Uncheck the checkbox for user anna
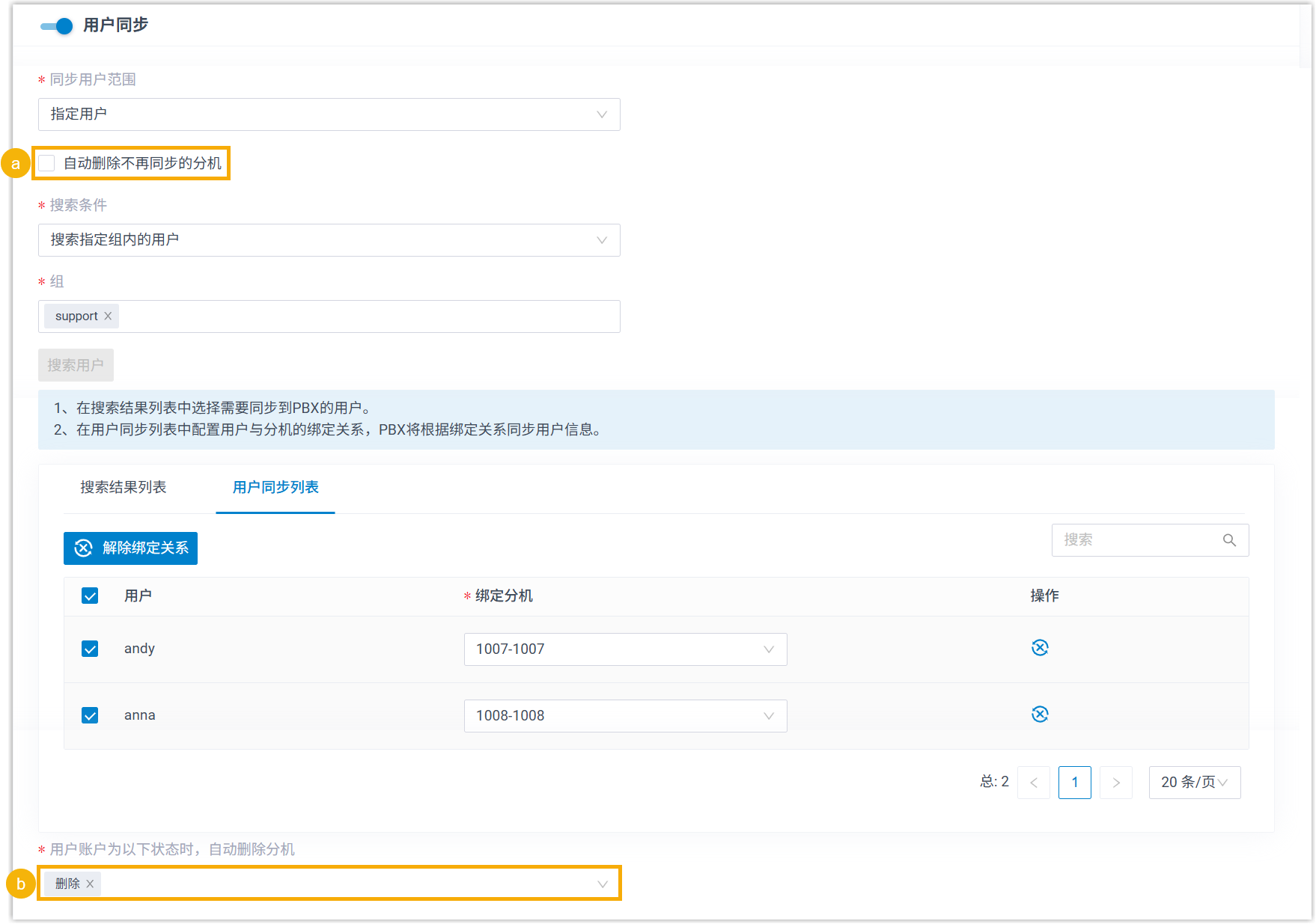Image resolution: width=1316 pixels, height=924 pixels. point(90,715)
